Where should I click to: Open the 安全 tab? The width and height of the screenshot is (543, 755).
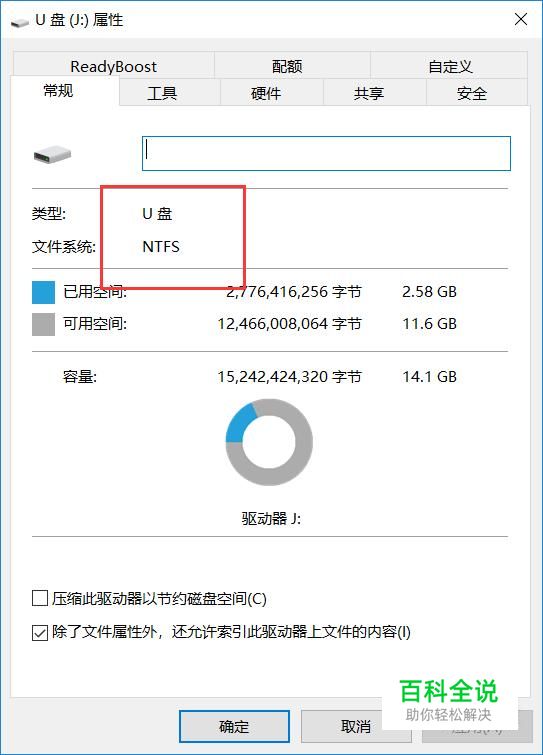click(472, 92)
